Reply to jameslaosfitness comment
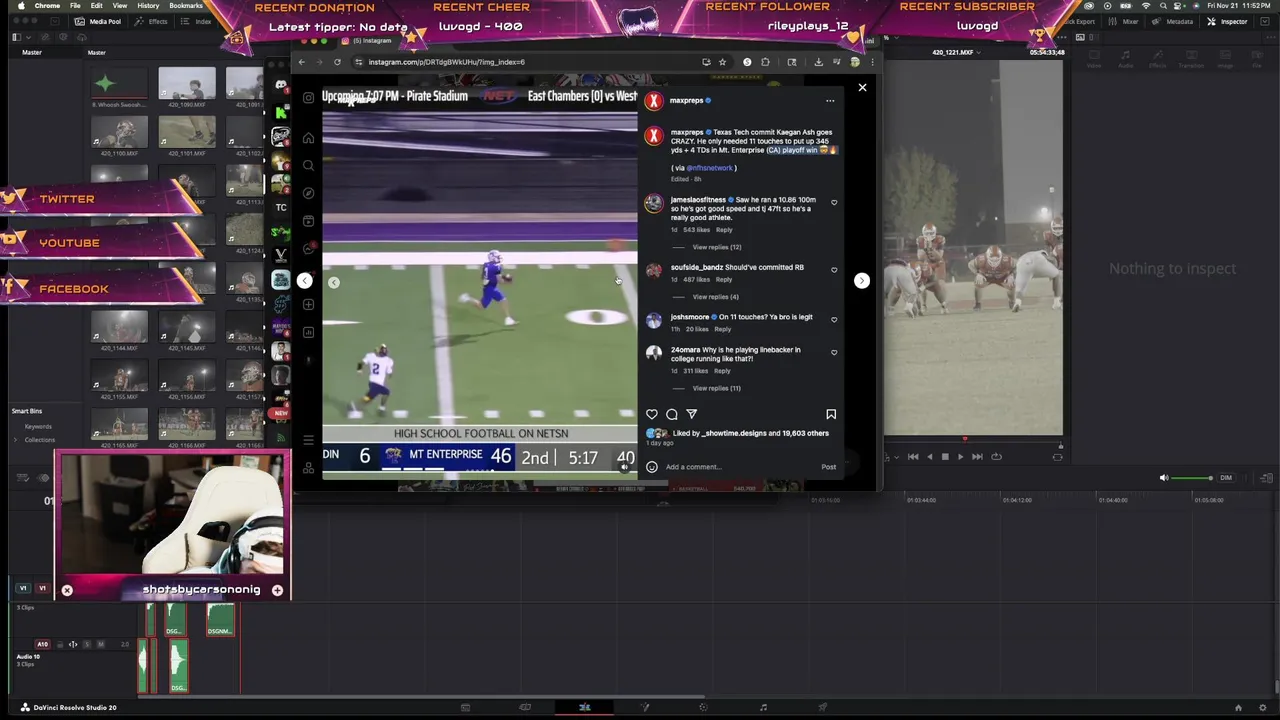This screenshot has height=720, width=1280. click(x=724, y=230)
